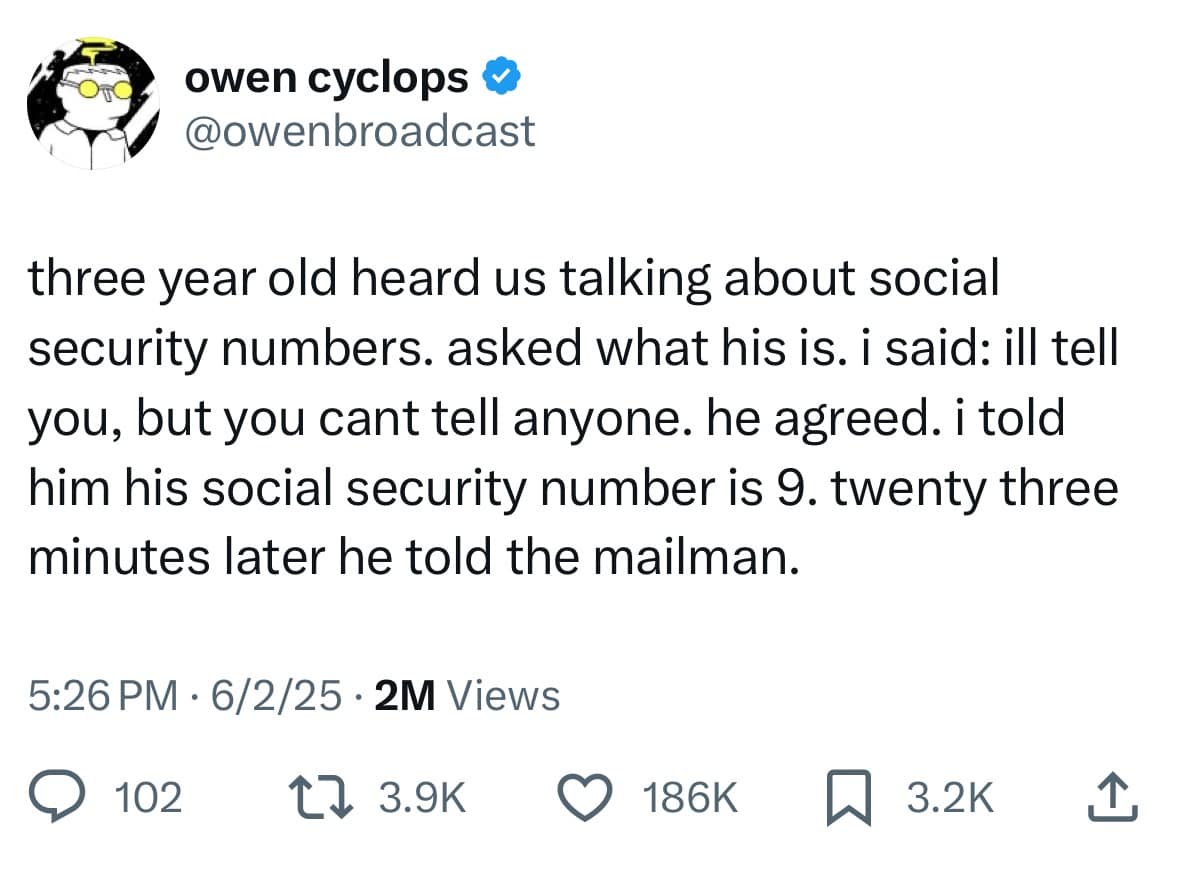Click the blue verified badge

click(500, 76)
